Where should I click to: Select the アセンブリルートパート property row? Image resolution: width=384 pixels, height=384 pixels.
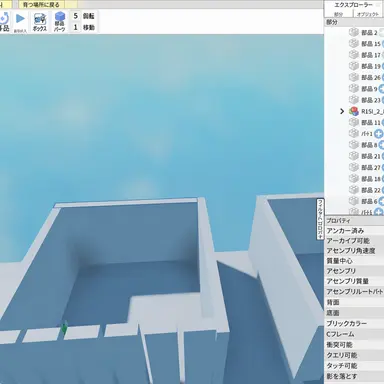click(x=354, y=291)
